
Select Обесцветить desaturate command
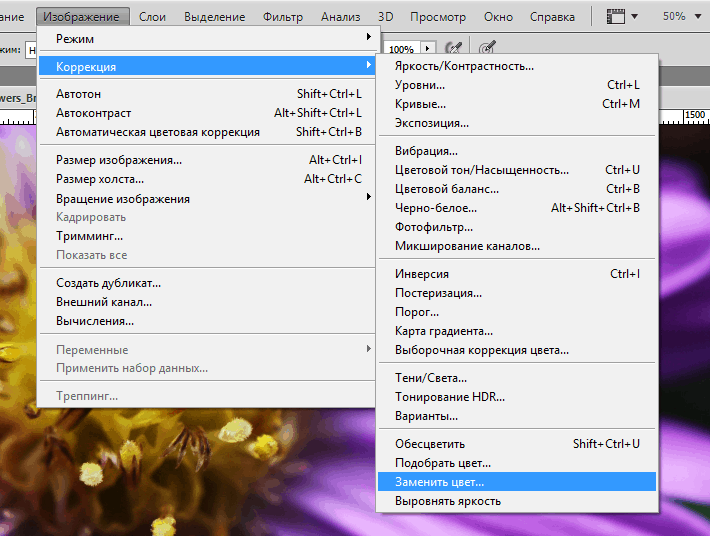[429, 444]
